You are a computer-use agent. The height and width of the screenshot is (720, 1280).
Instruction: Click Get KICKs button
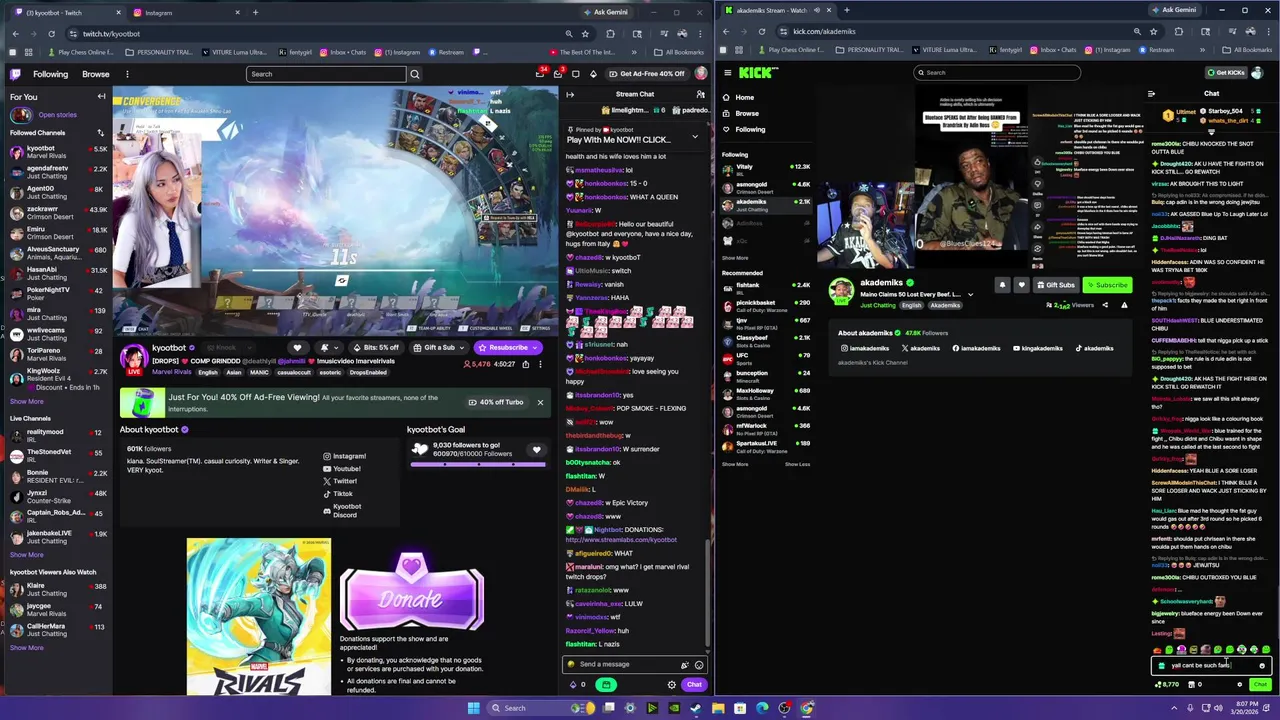1226,72
